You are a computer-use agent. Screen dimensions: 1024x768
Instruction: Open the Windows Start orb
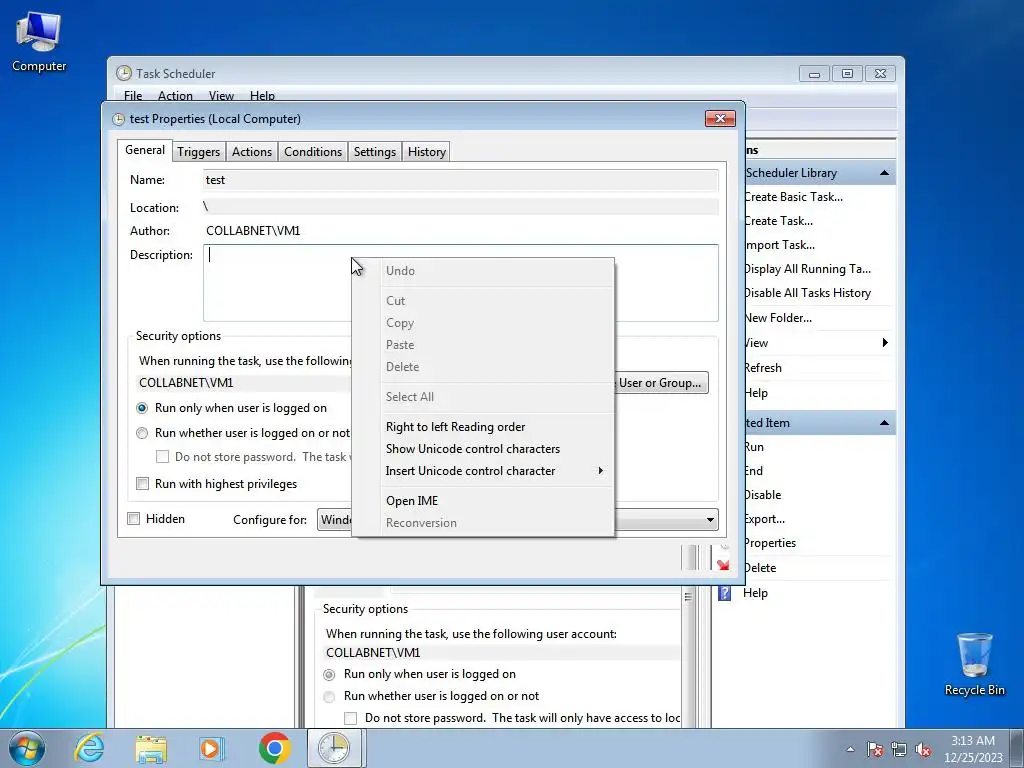tap(27, 748)
